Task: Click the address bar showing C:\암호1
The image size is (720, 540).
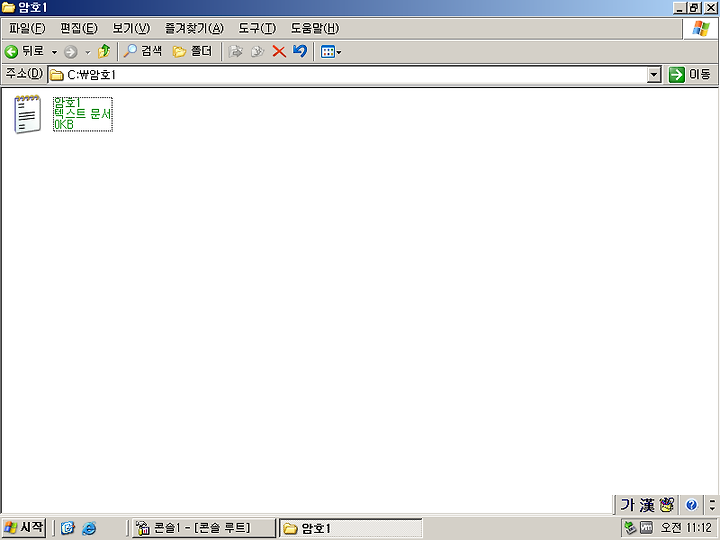Action: [x=354, y=75]
